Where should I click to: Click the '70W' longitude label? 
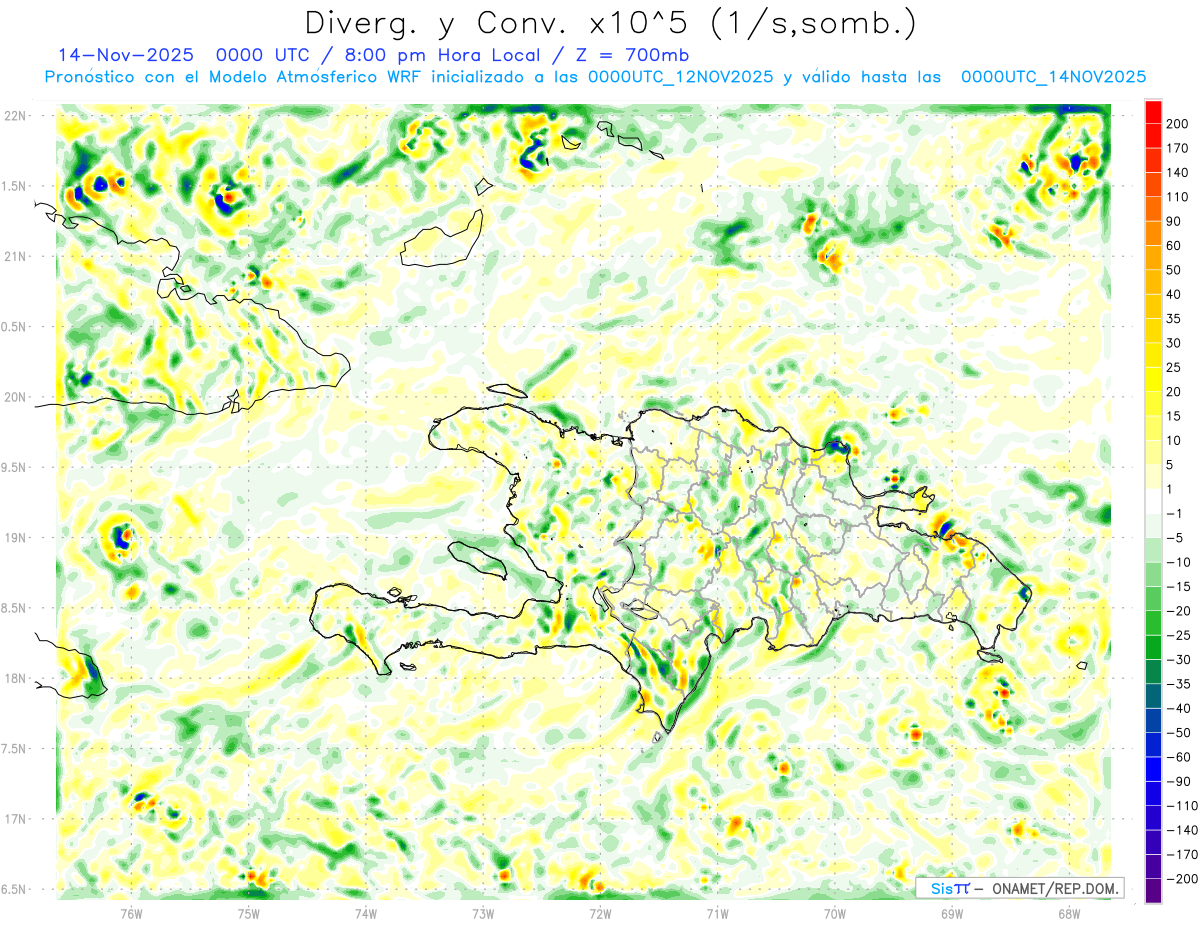point(835,912)
